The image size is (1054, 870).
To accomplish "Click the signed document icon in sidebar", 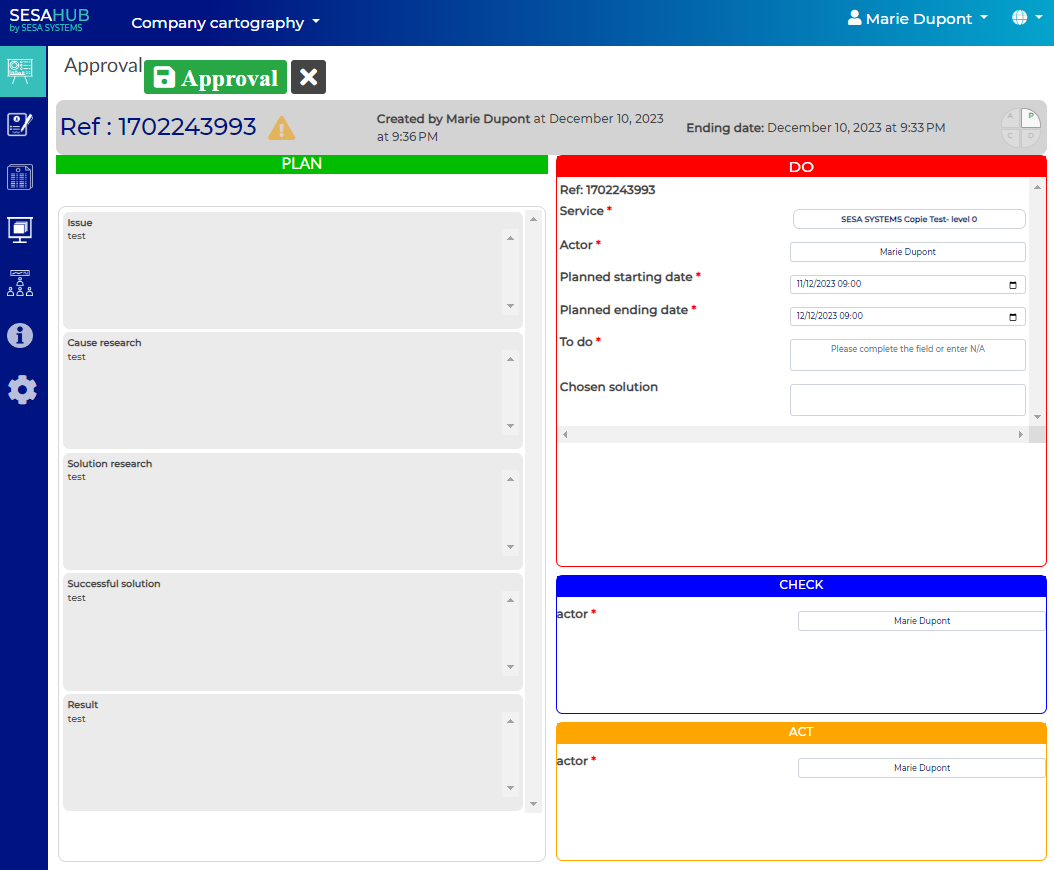I will [21, 124].
